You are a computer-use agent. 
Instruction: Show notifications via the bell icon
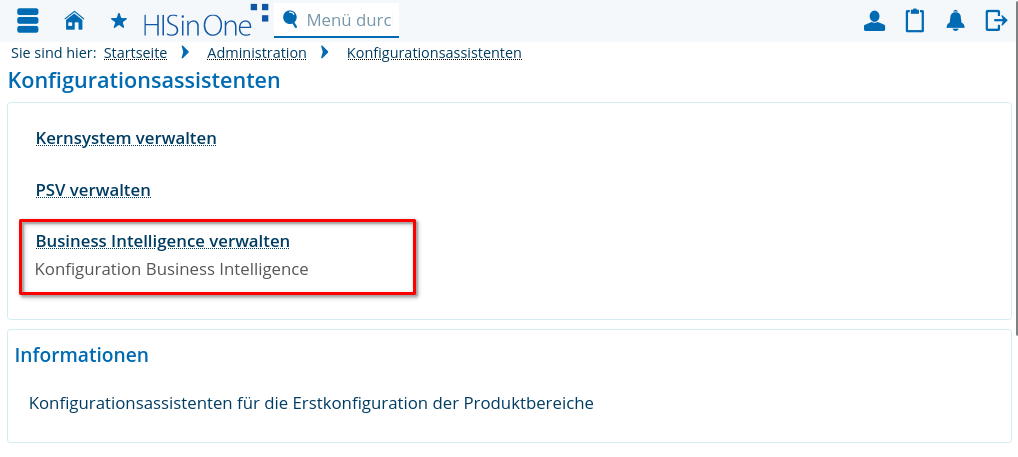tap(955, 20)
